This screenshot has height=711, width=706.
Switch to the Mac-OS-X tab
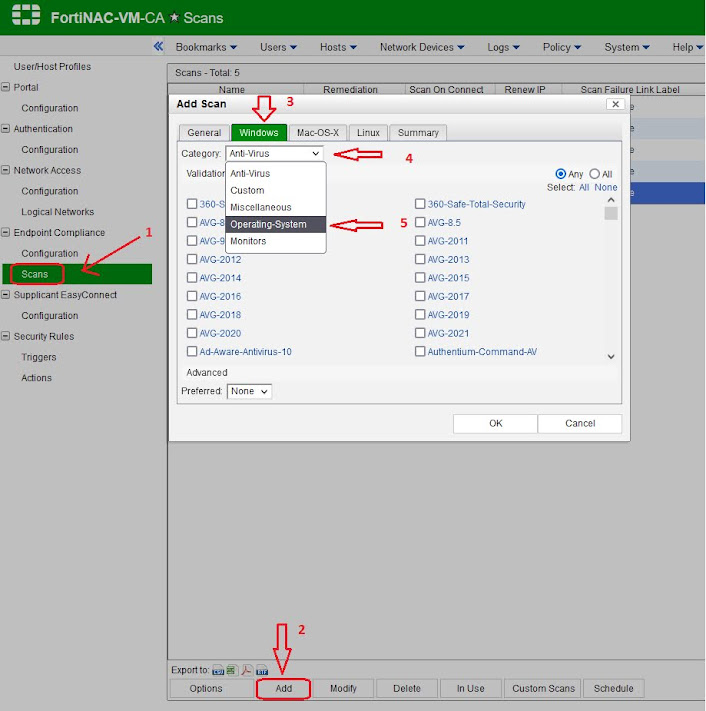click(x=318, y=132)
